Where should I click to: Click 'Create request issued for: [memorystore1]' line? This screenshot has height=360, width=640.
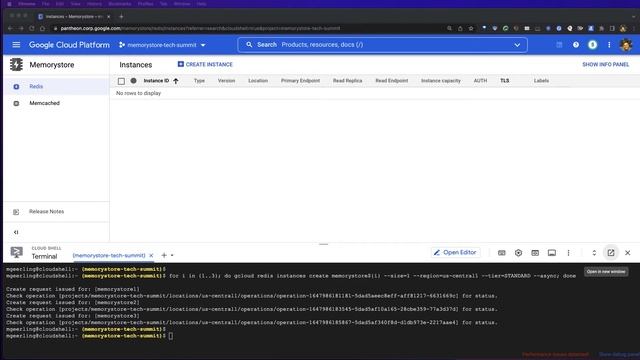coord(73,289)
